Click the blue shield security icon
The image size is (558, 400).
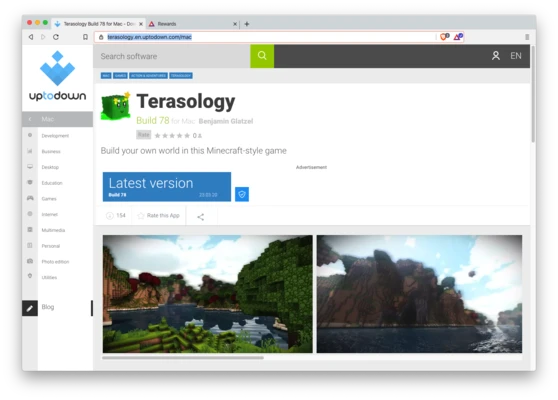pyautogui.click(x=242, y=194)
